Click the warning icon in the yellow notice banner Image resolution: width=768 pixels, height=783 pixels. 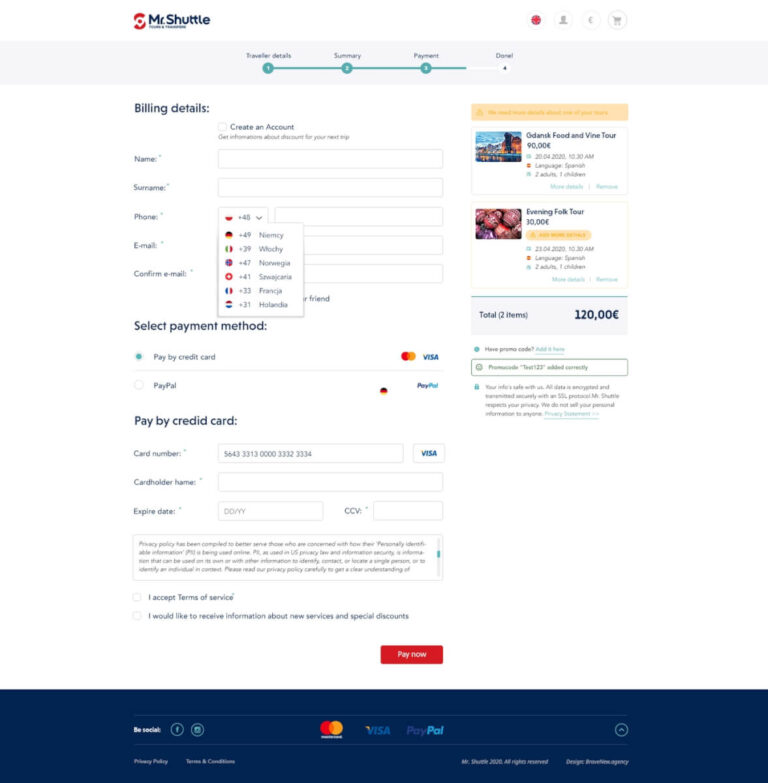pos(479,112)
